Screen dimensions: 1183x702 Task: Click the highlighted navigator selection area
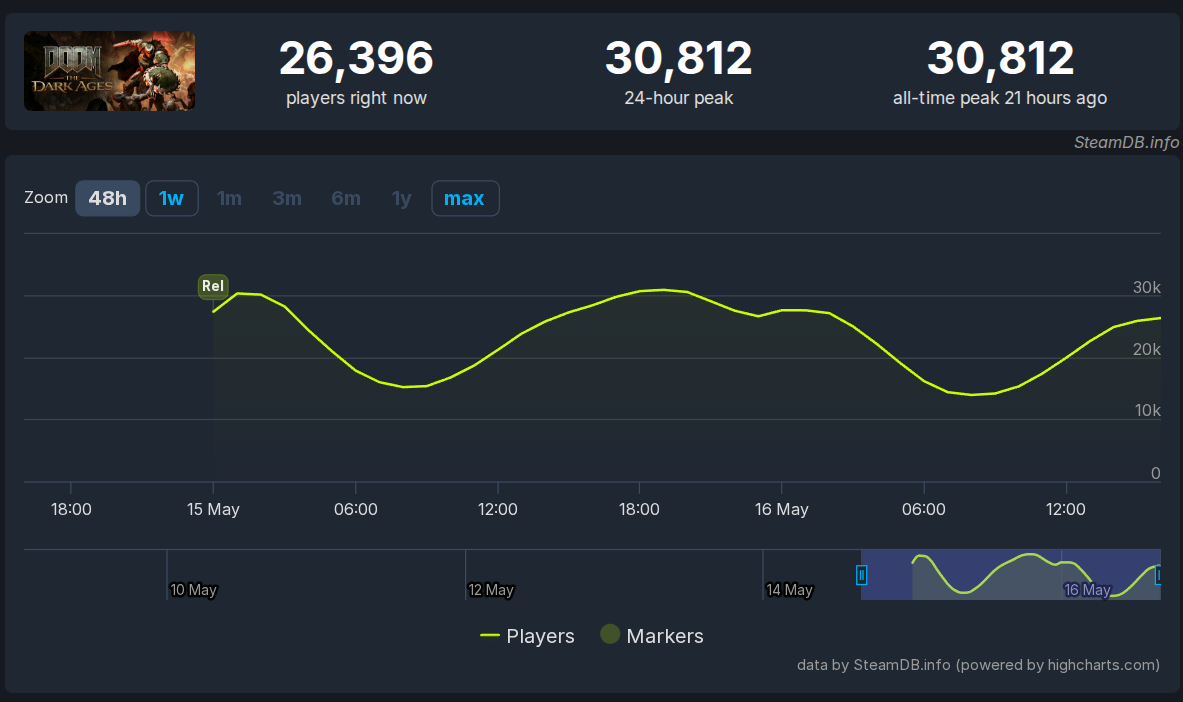[1011, 575]
